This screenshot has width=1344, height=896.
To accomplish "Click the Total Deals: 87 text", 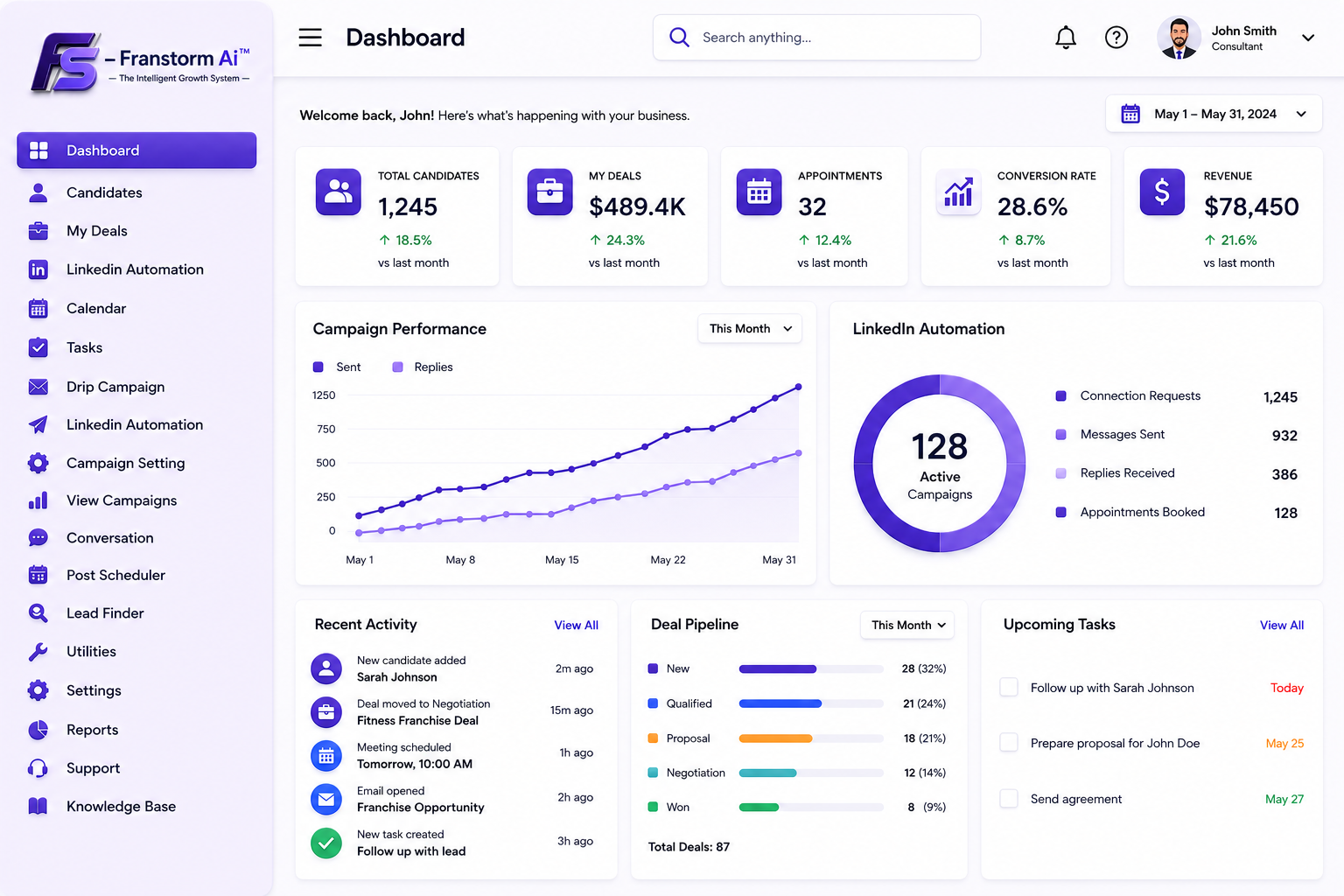I will (x=689, y=847).
